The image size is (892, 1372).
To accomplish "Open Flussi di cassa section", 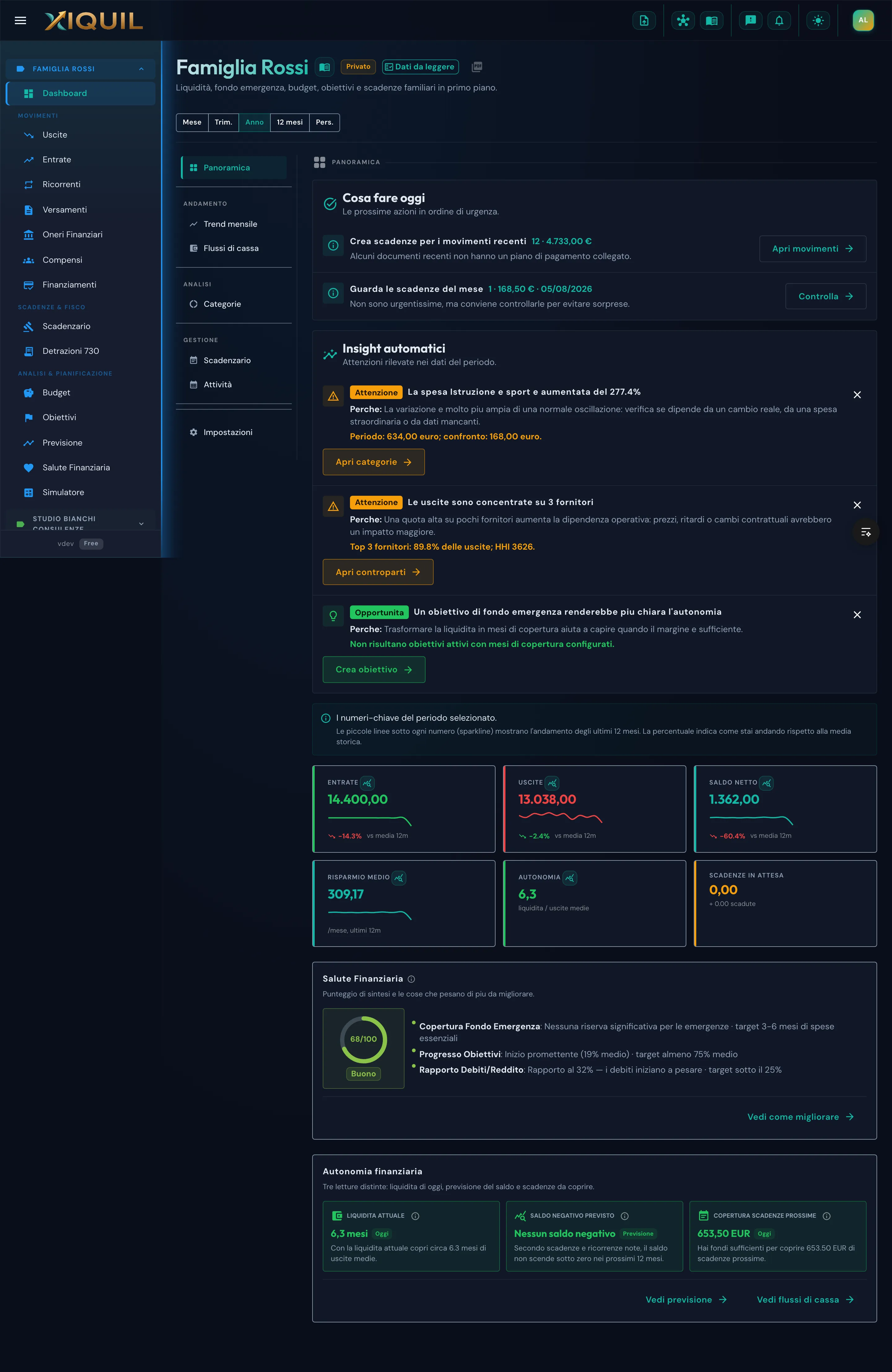I will 233,248.
